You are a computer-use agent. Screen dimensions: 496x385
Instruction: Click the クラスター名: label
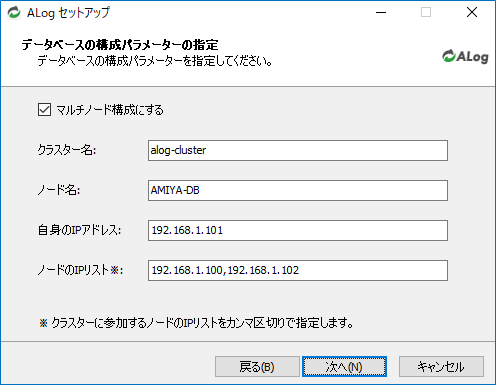coord(67,150)
